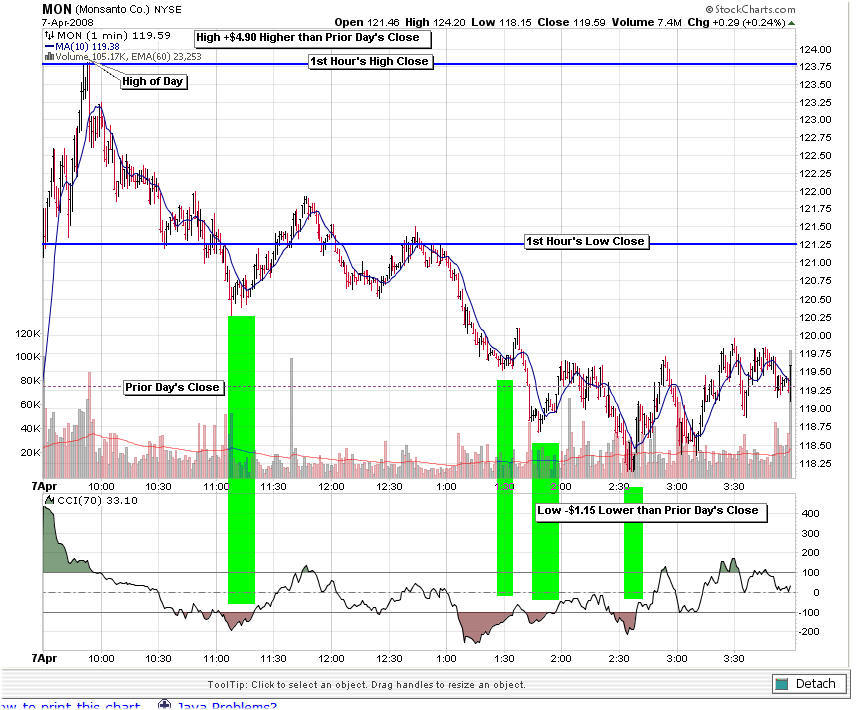Click 12:00 on the price chart time axis
The width and height of the screenshot is (862, 710).
click(x=331, y=487)
